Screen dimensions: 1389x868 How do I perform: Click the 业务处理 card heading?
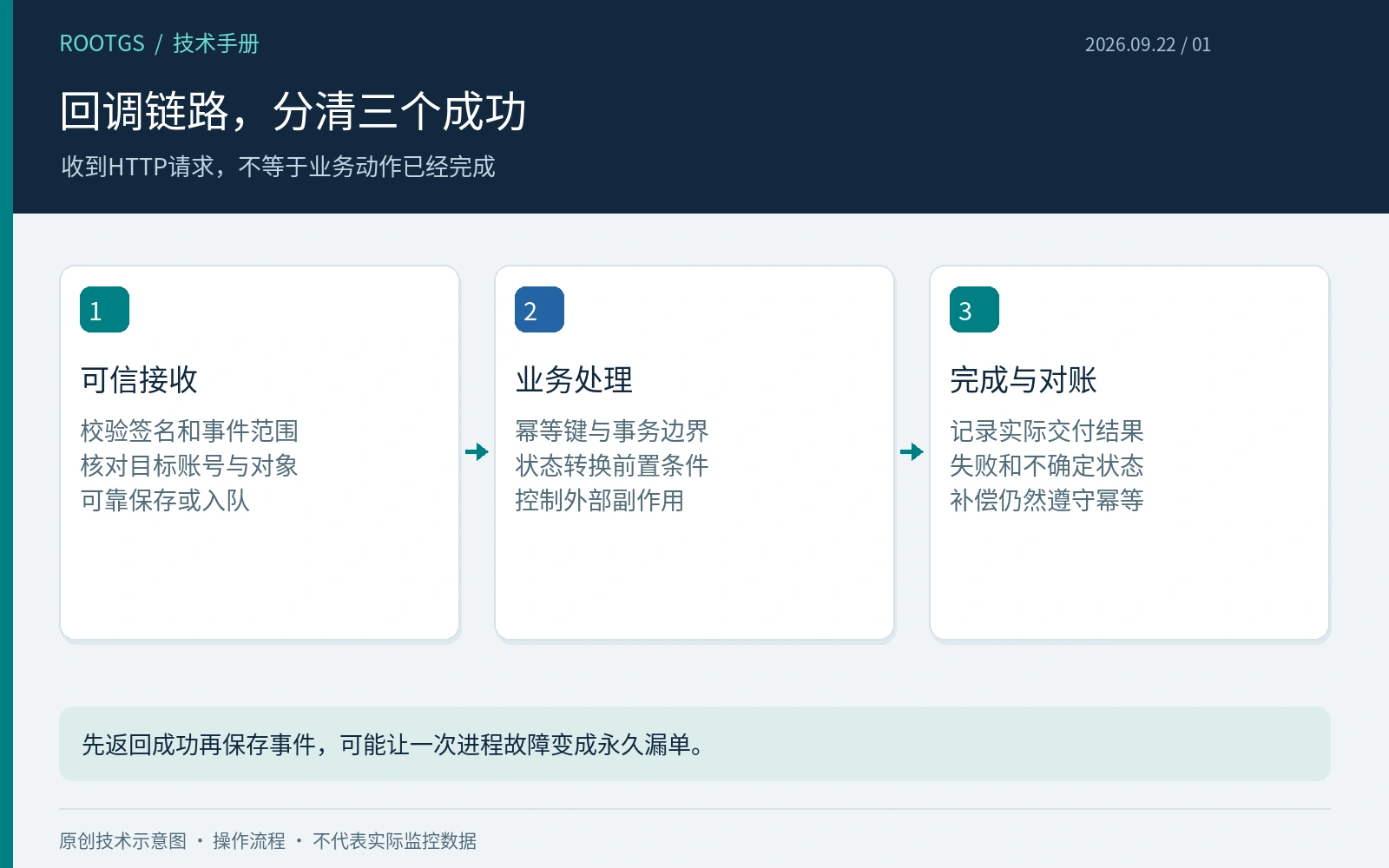pyautogui.click(x=574, y=379)
